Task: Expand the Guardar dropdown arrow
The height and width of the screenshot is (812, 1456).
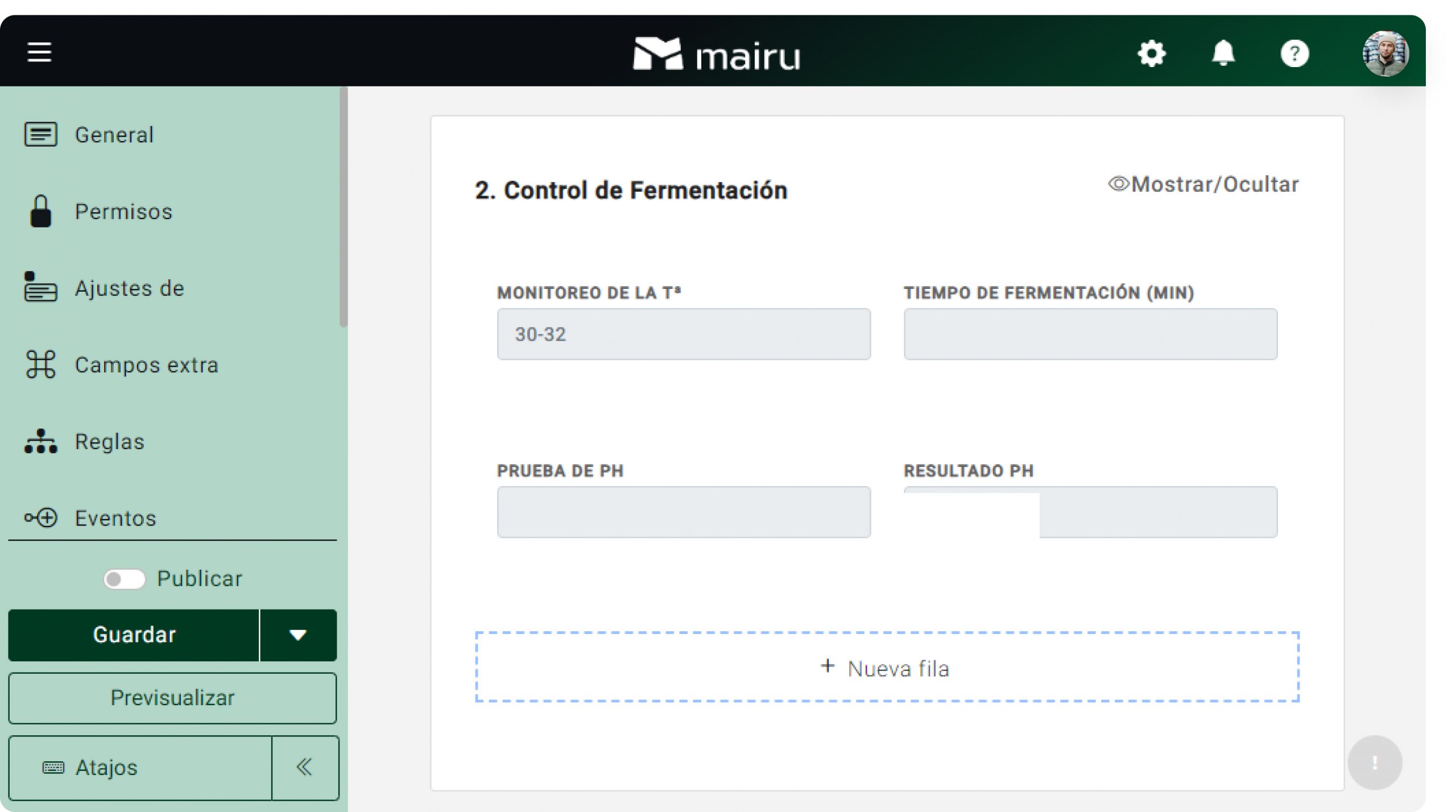Action: click(x=298, y=635)
